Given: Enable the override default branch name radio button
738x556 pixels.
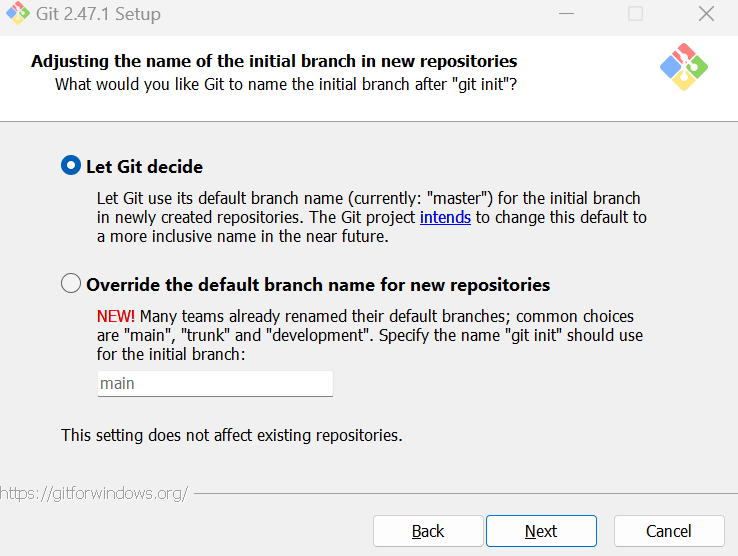Looking at the screenshot, I should click(71, 284).
